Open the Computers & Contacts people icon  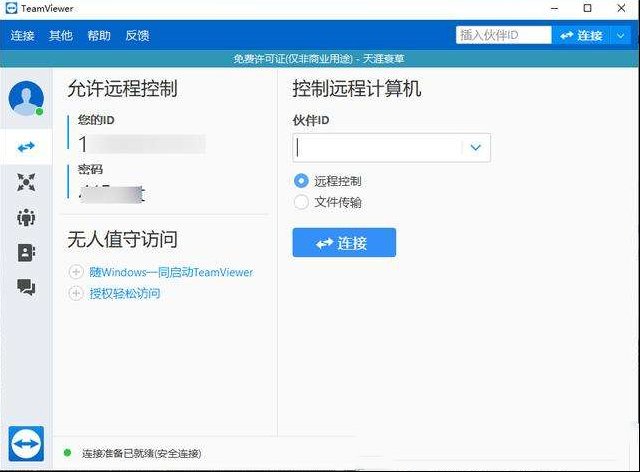coord(26,217)
